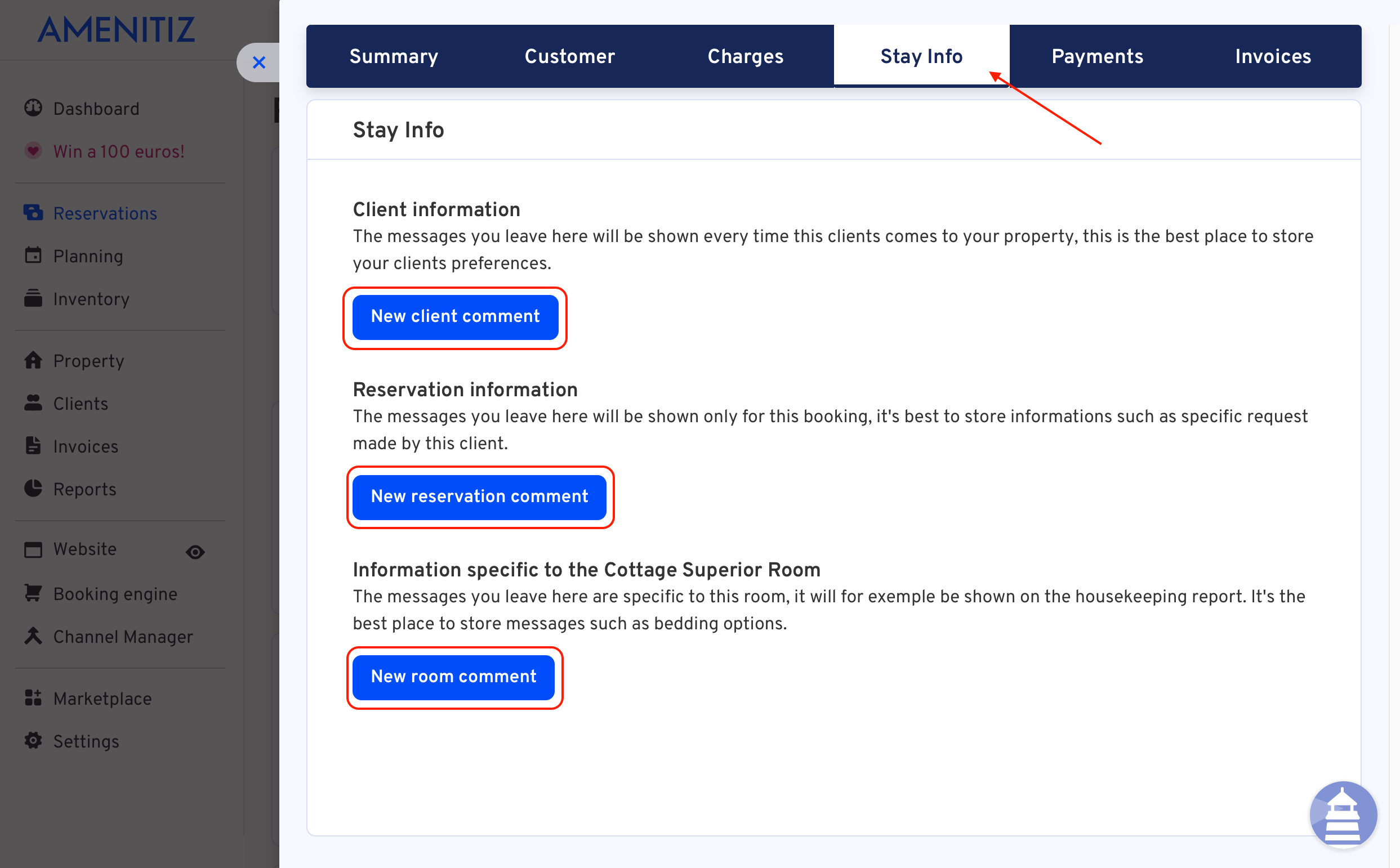Click the Settings gear icon
This screenshot has height=868, width=1400.
coord(33,741)
